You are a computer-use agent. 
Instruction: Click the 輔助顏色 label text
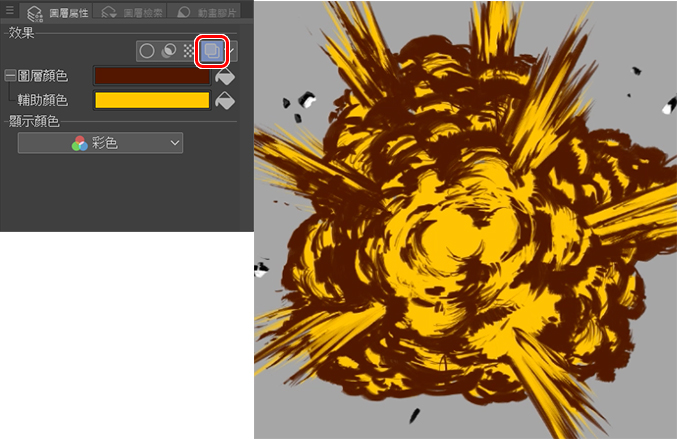coord(44,100)
